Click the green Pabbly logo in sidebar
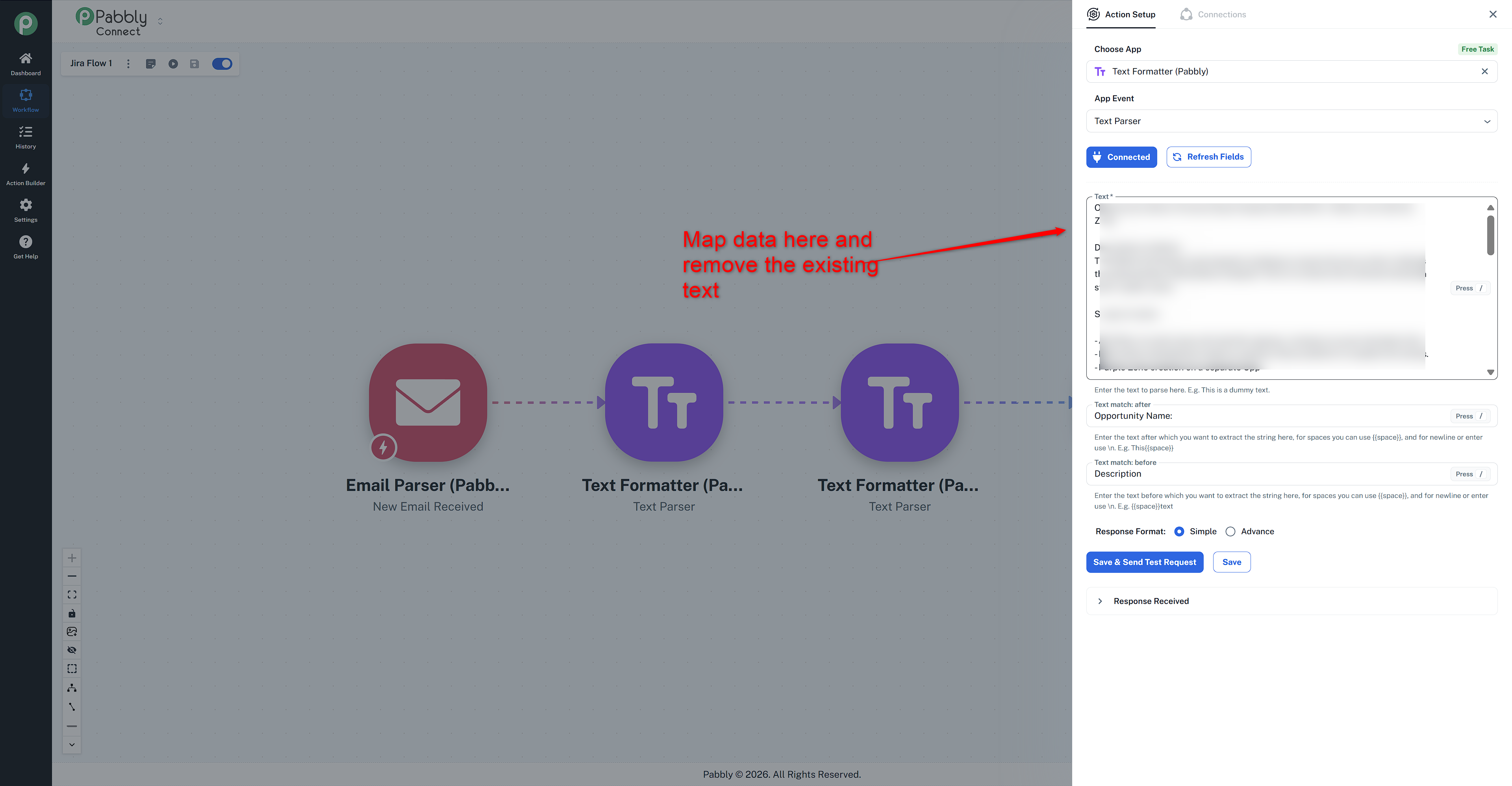Viewport: 1512px width, 786px height. 26,24
